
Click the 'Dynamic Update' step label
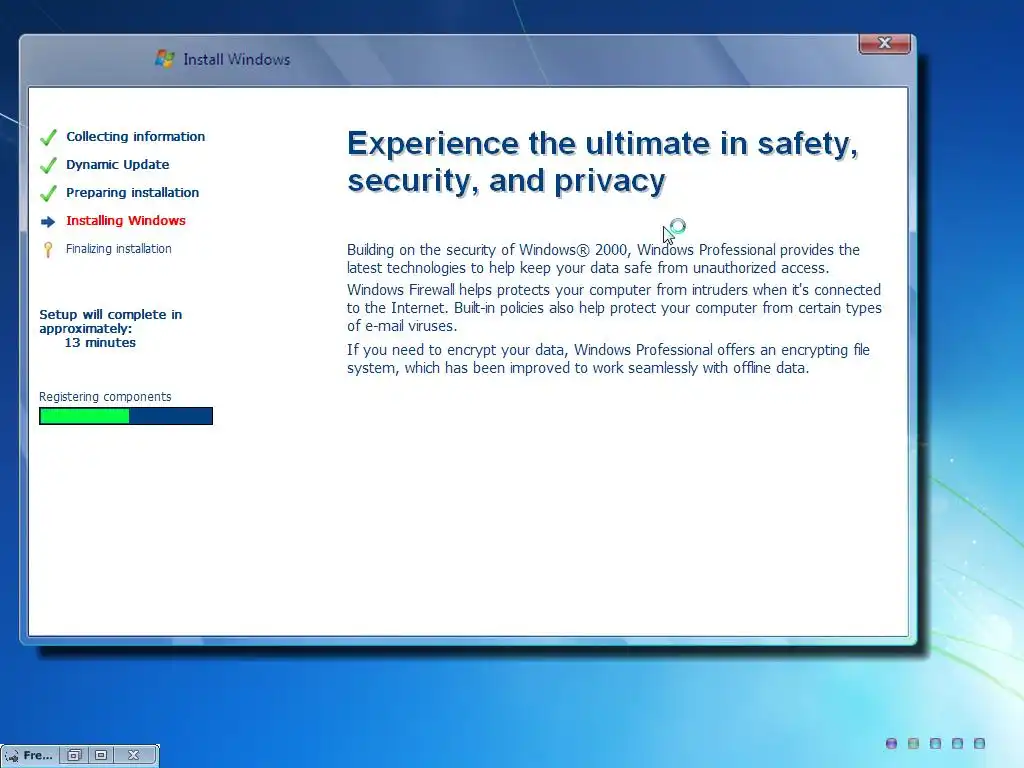coord(118,165)
